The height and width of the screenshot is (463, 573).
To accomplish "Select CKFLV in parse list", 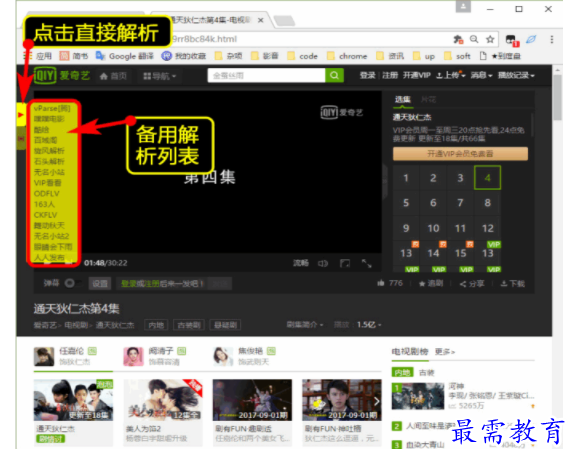I will [x=45, y=215].
